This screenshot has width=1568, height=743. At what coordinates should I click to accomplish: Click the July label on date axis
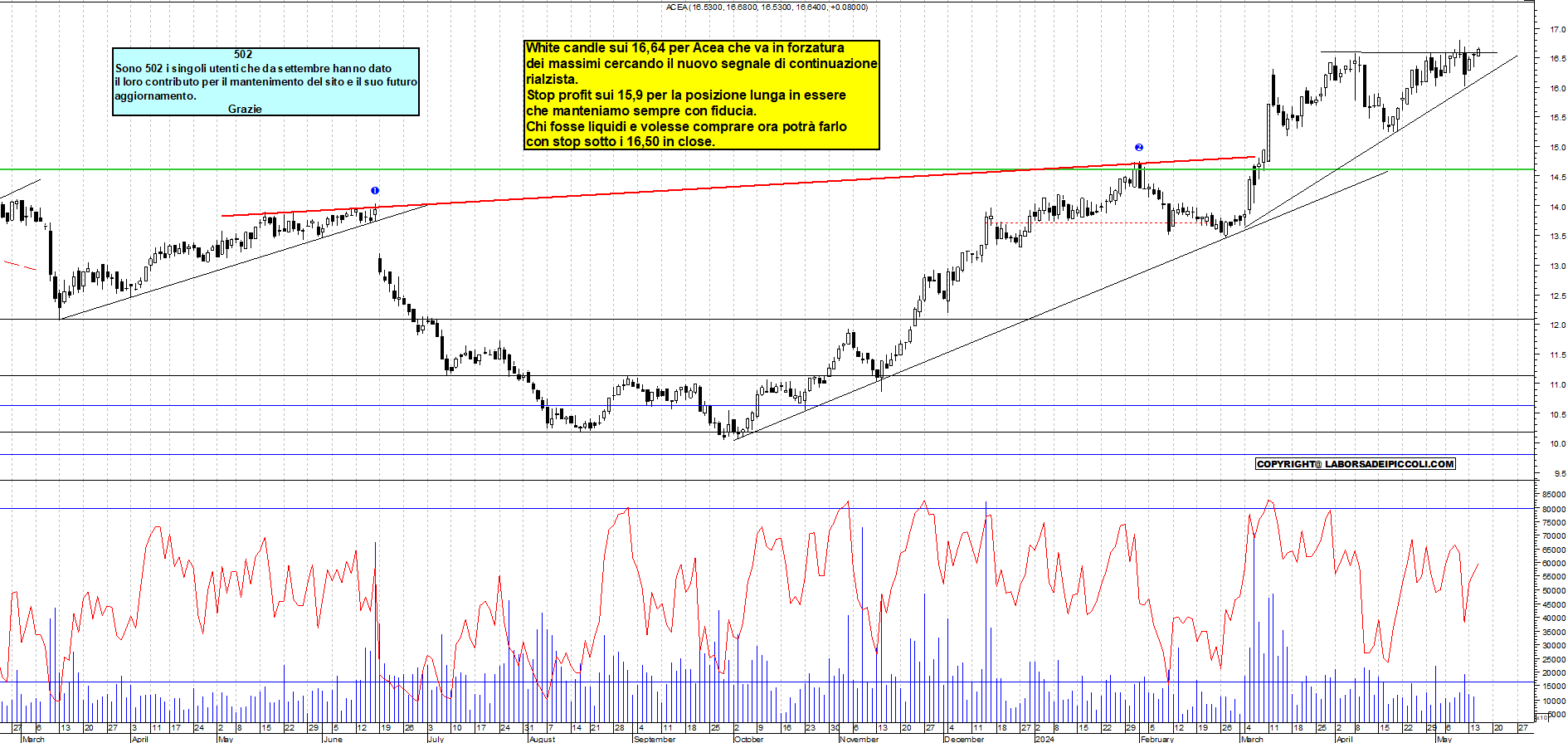(x=436, y=739)
